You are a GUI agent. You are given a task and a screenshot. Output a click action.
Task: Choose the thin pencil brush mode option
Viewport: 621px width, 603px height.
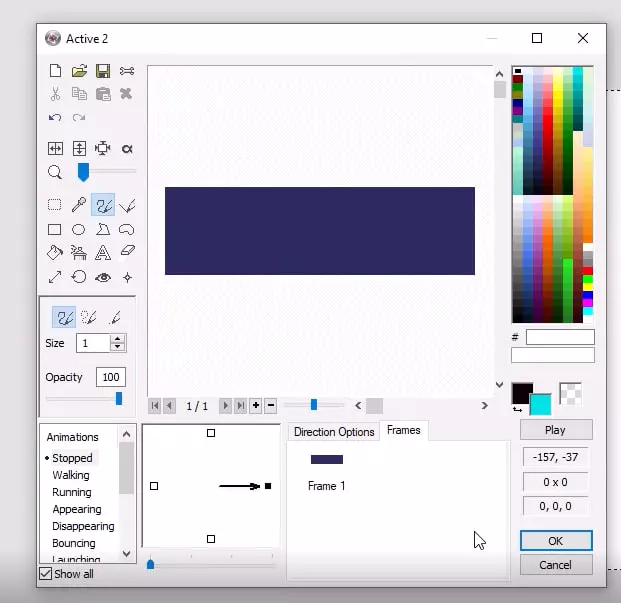pyautogui.click(x=115, y=317)
